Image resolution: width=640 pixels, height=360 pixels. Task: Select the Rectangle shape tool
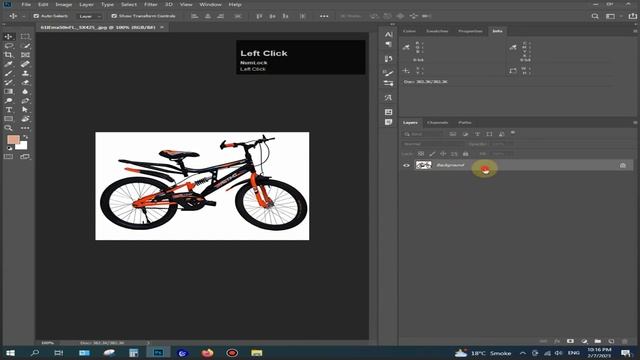click(9, 119)
